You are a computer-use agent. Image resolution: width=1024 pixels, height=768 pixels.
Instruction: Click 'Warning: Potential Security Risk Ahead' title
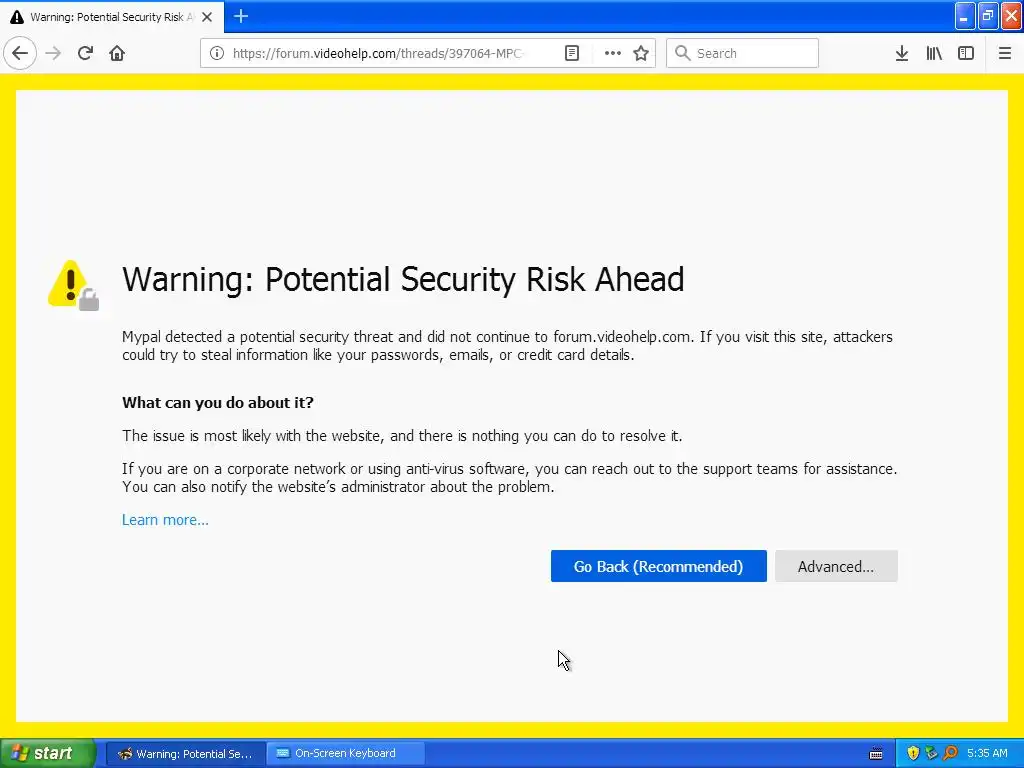(403, 280)
